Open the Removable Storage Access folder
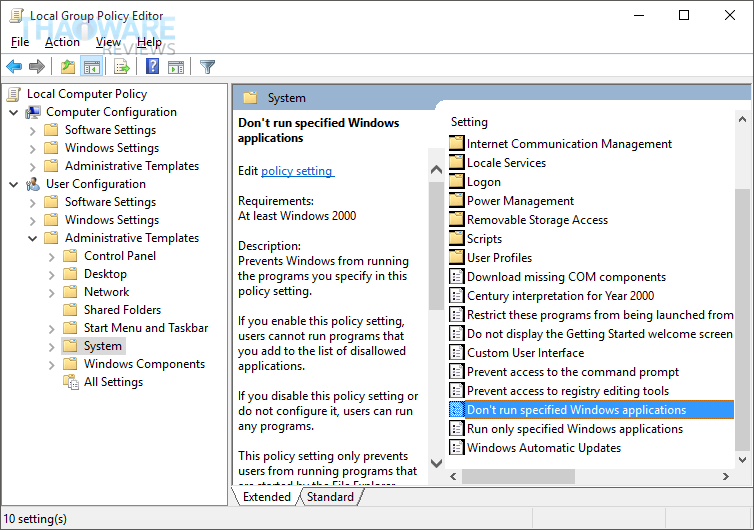The image size is (754, 530). pyautogui.click(x=537, y=220)
